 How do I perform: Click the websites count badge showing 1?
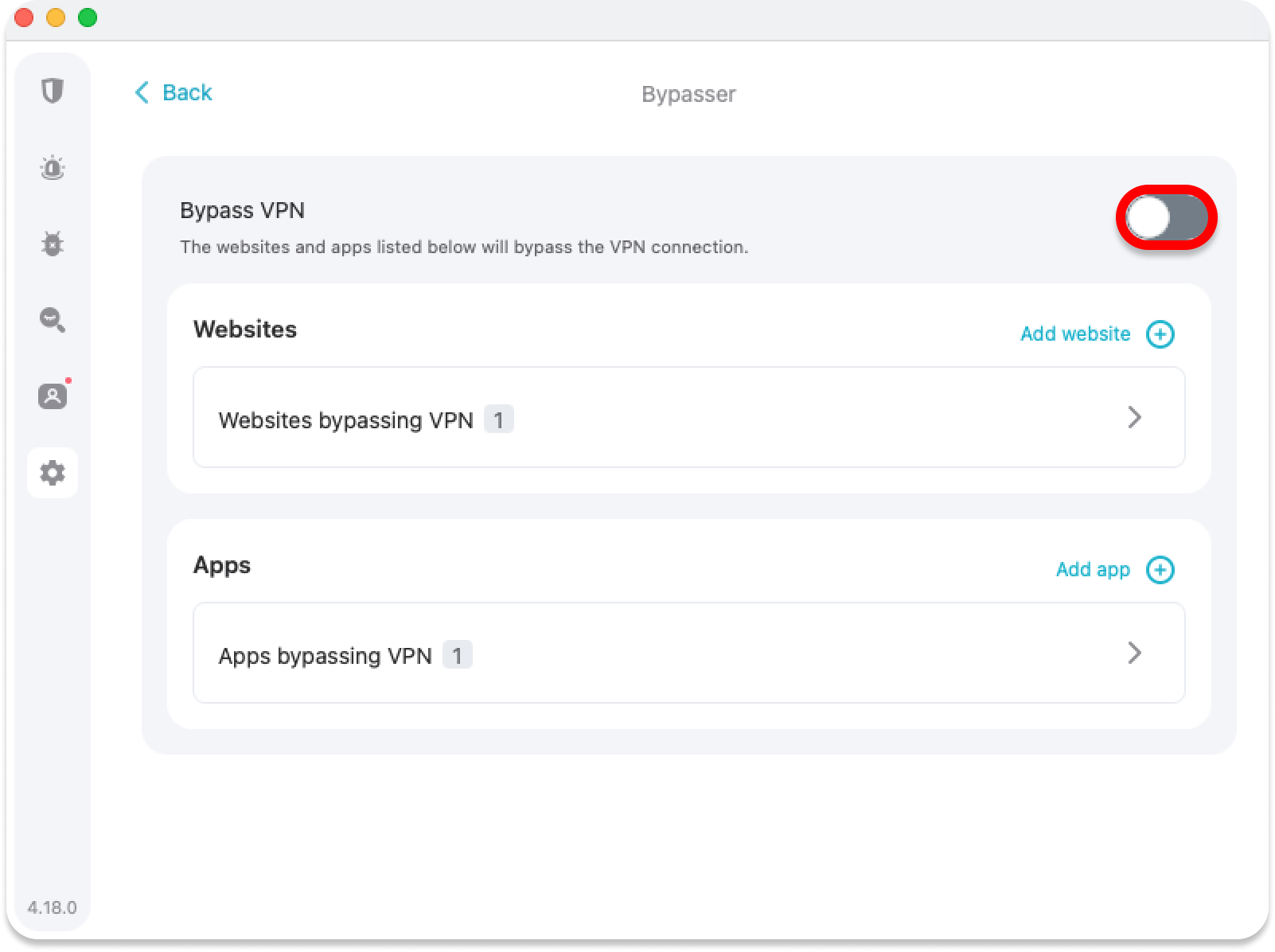(x=499, y=419)
